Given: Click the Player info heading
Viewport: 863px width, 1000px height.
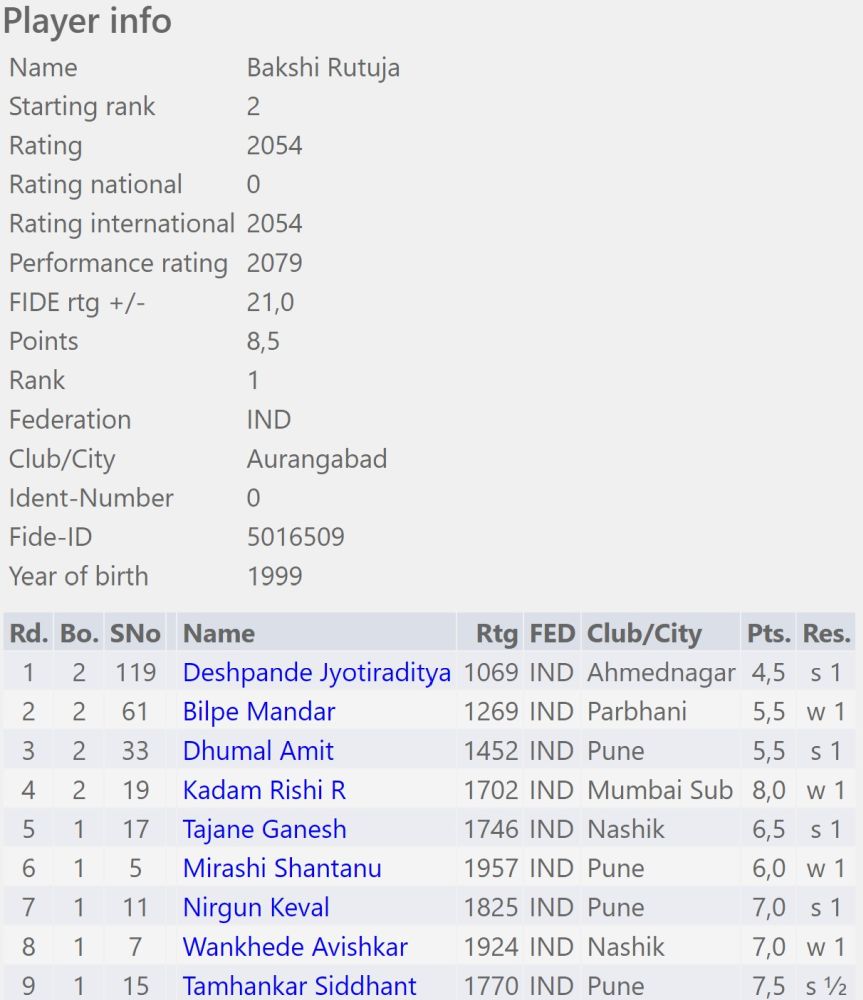Looking at the screenshot, I should coord(87,21).
